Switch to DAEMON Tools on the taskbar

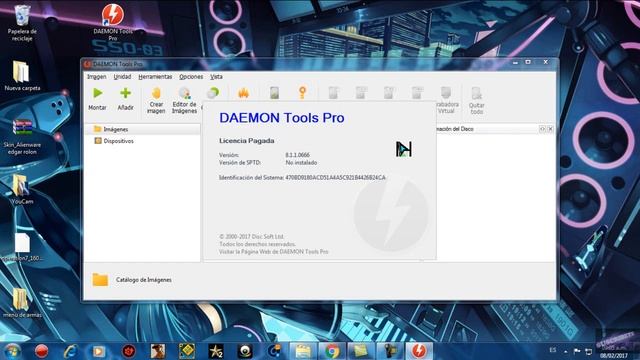click(x=419, y=351)
